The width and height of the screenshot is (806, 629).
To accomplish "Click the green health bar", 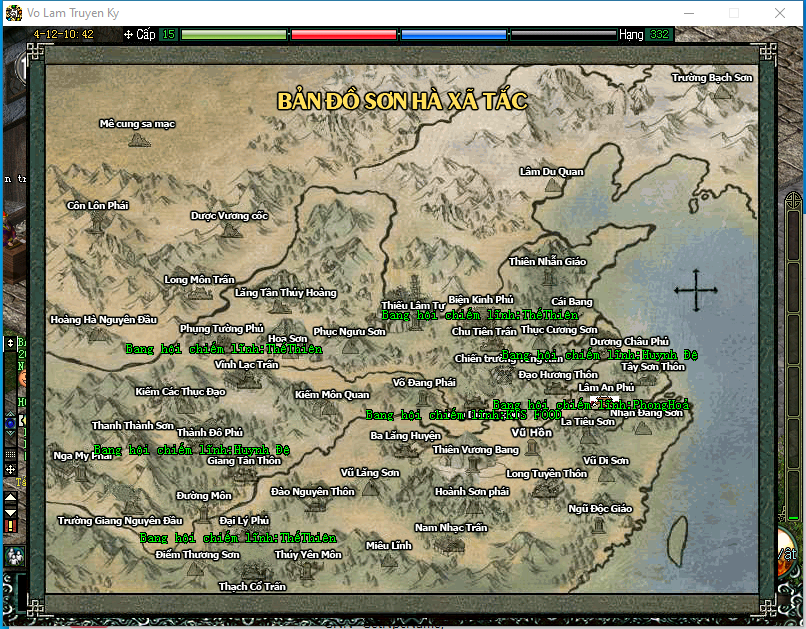I will click(x=234, y=34).
